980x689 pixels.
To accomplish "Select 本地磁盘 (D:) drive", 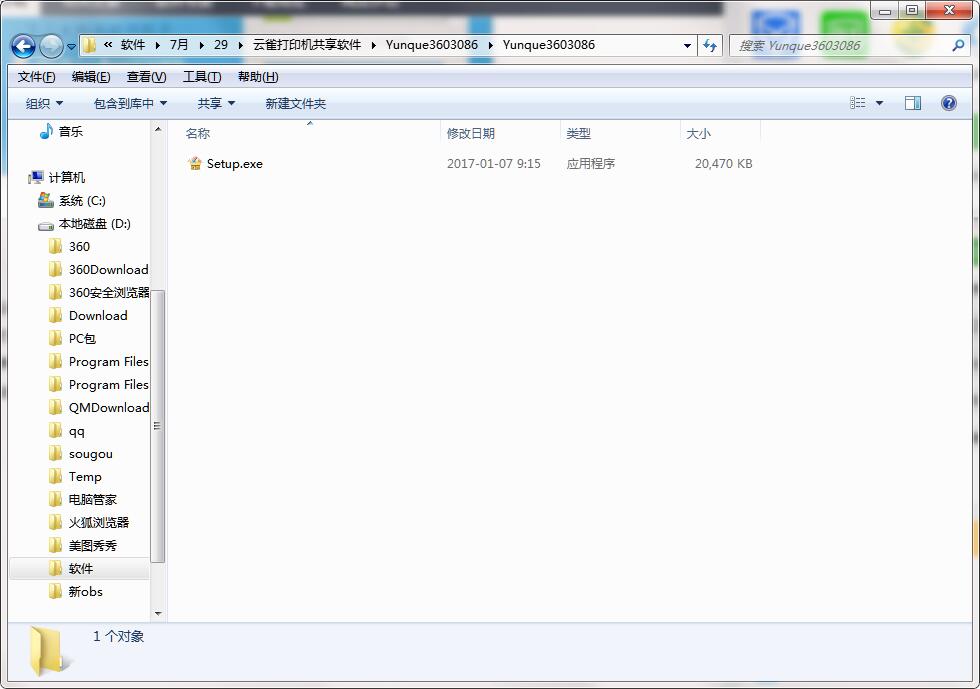I will click(94, 224).
